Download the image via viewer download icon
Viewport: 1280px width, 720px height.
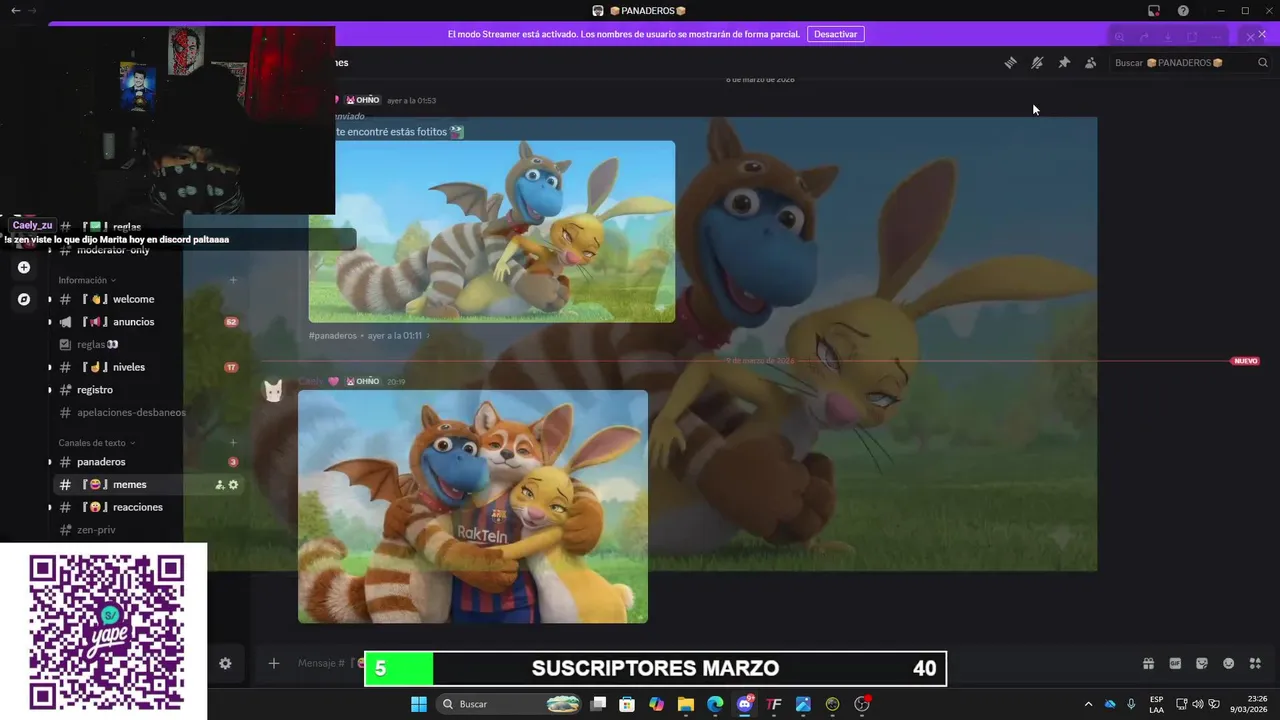[1168, 37]
